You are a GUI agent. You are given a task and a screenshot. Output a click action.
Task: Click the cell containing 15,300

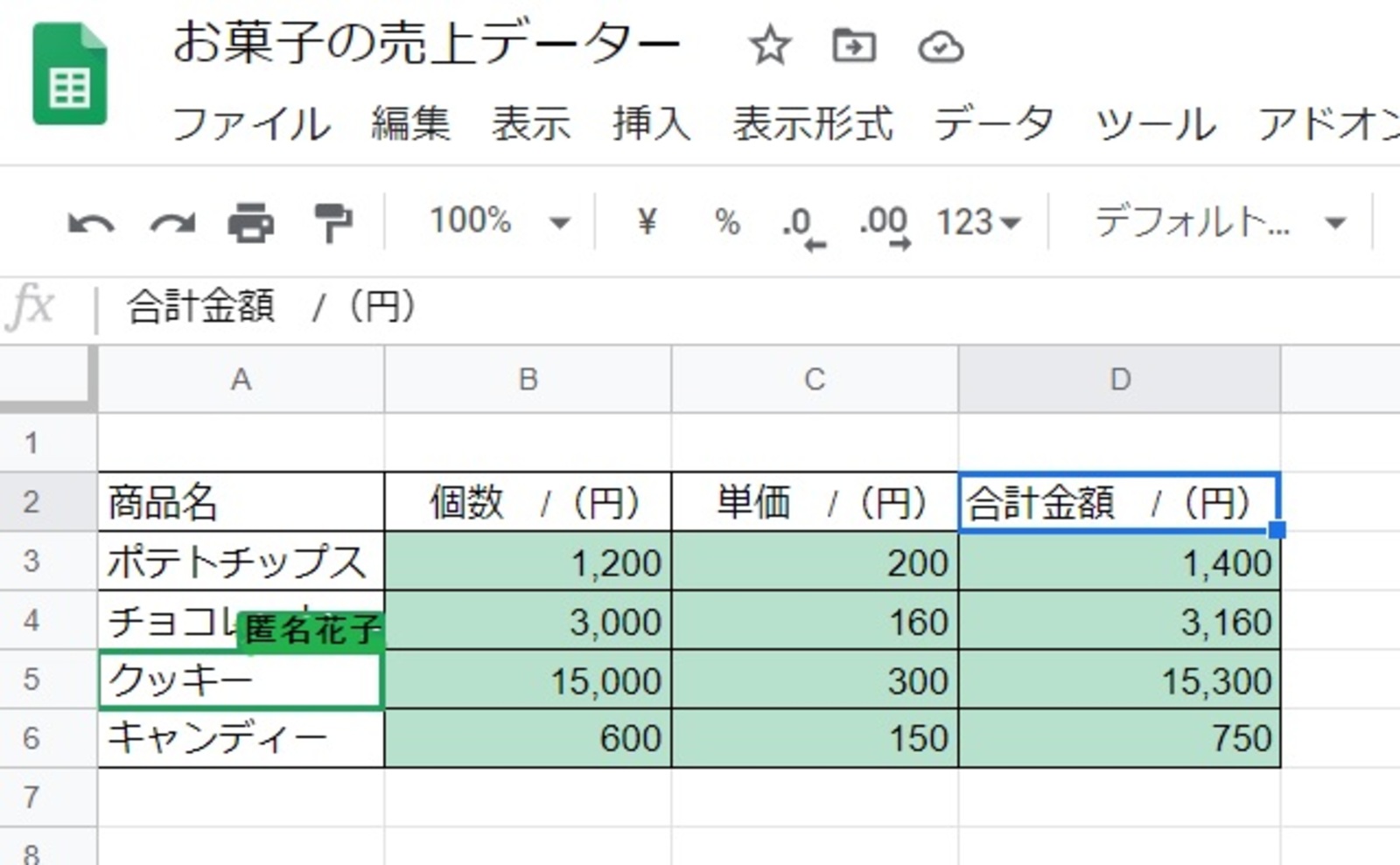(x=1119, y=679)
